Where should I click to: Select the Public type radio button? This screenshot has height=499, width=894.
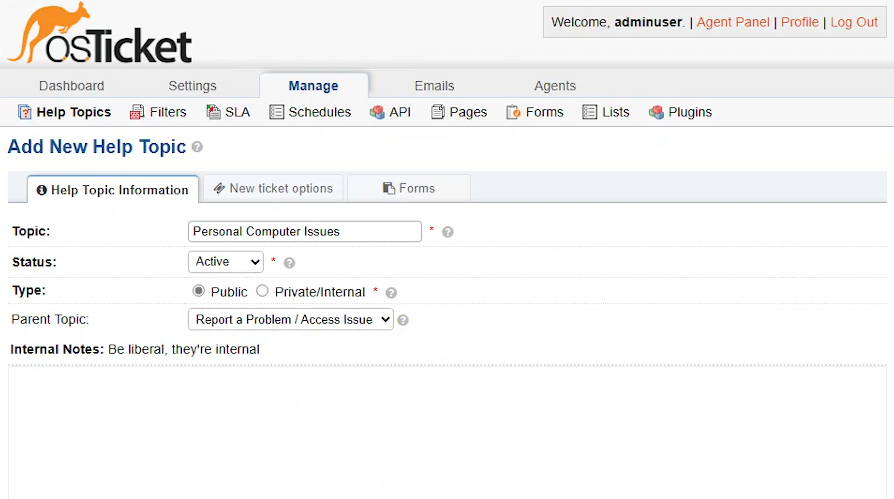(198, 291)
